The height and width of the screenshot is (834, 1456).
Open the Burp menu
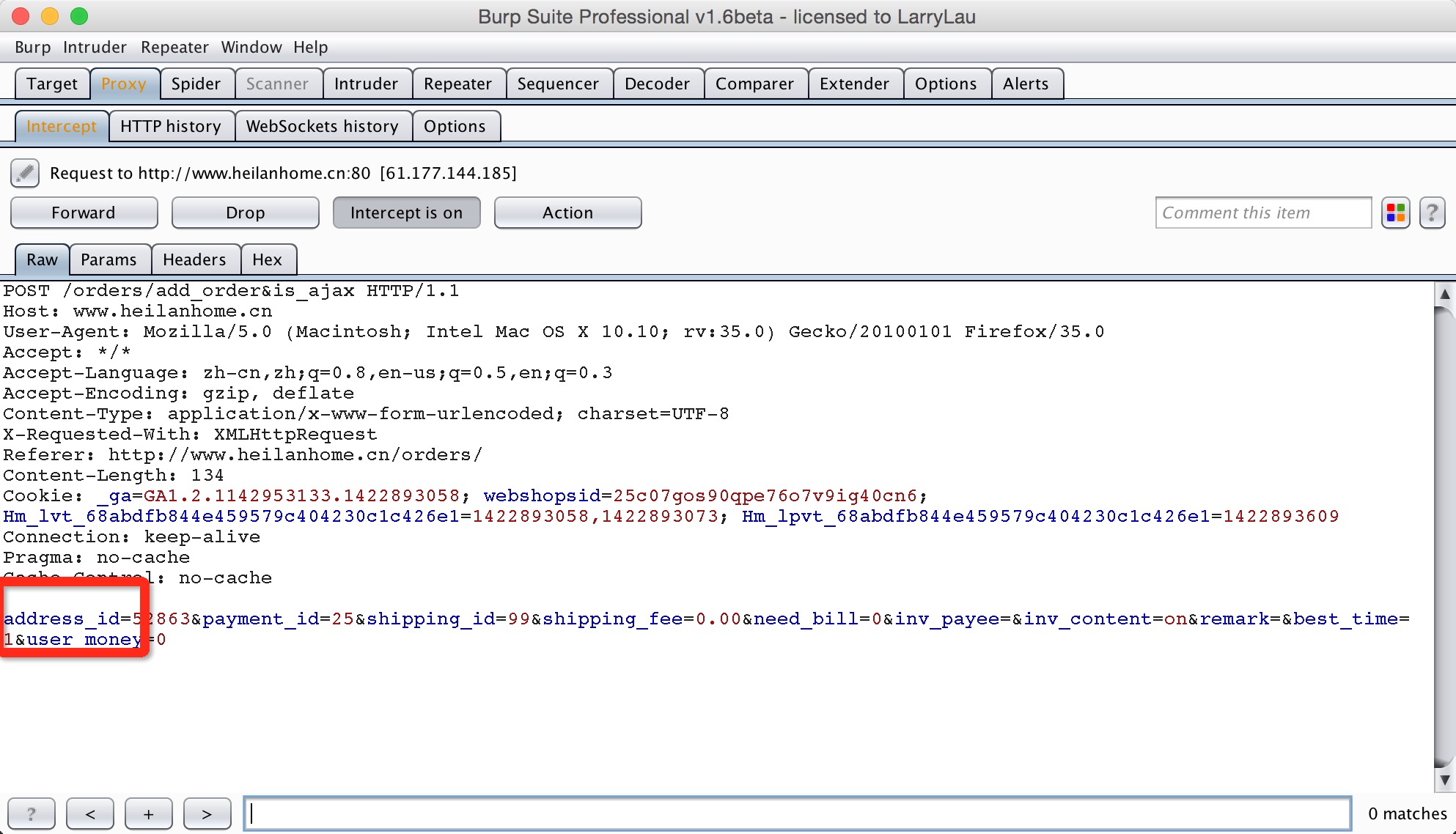pos(33,47)
